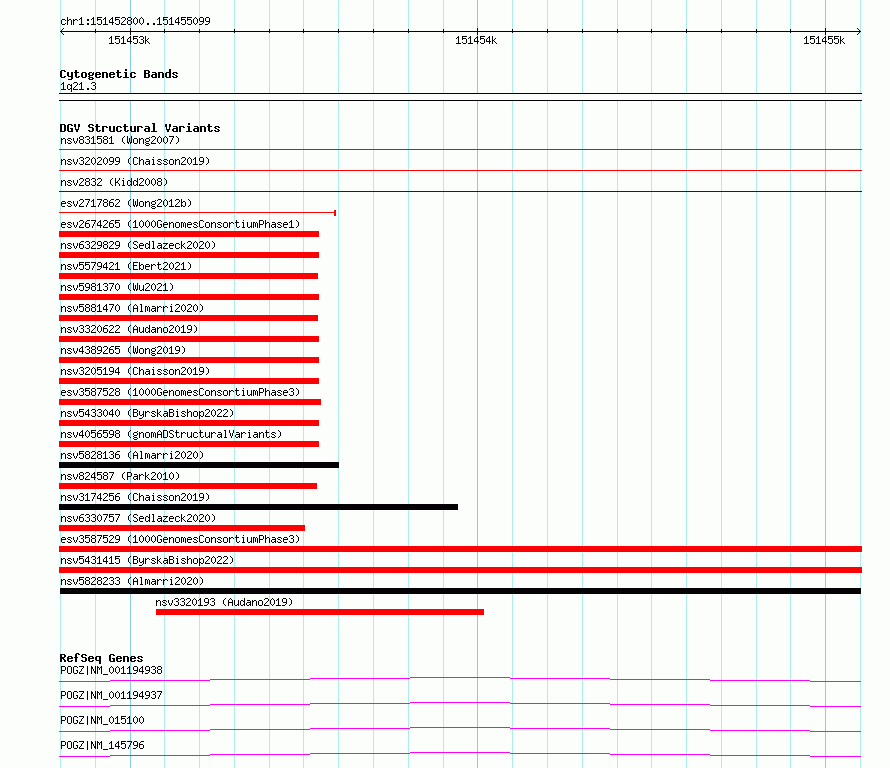Open the nsv4056598 (gnomADStructuralVariants) label
This screenshot has height=768, width=890.
pos(171,434)
